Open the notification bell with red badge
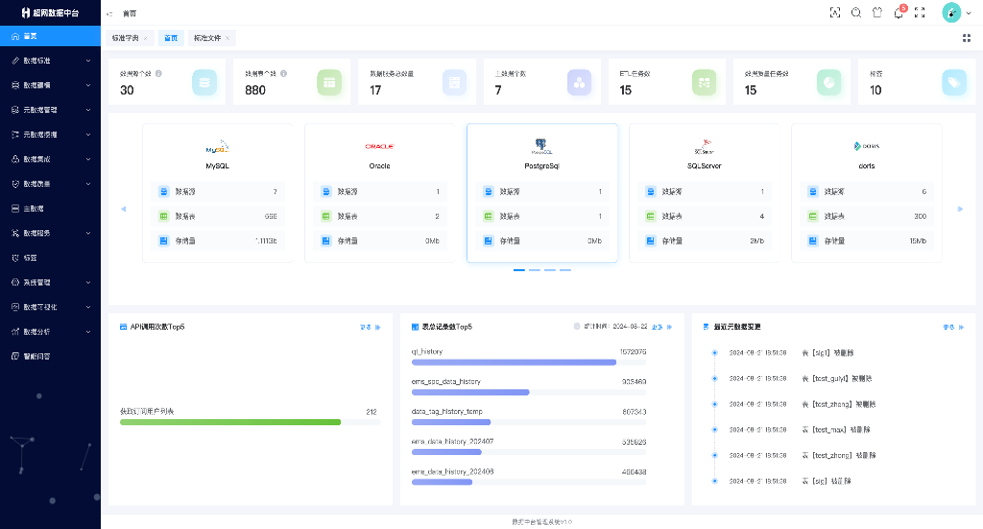983x529 pixels. pos(898,13)
